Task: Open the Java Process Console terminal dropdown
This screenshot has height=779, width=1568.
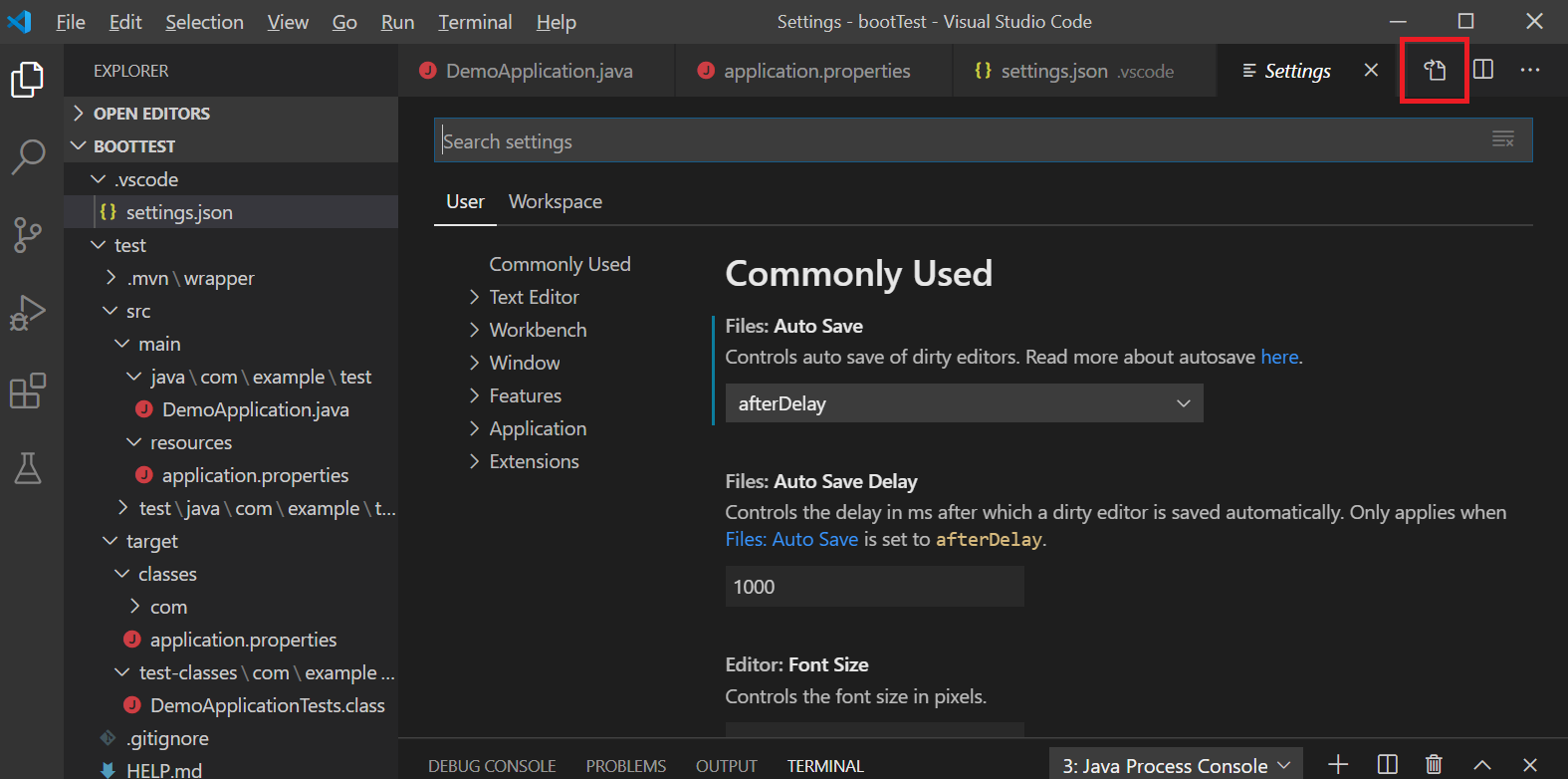Action: [x=1176, y=765]
